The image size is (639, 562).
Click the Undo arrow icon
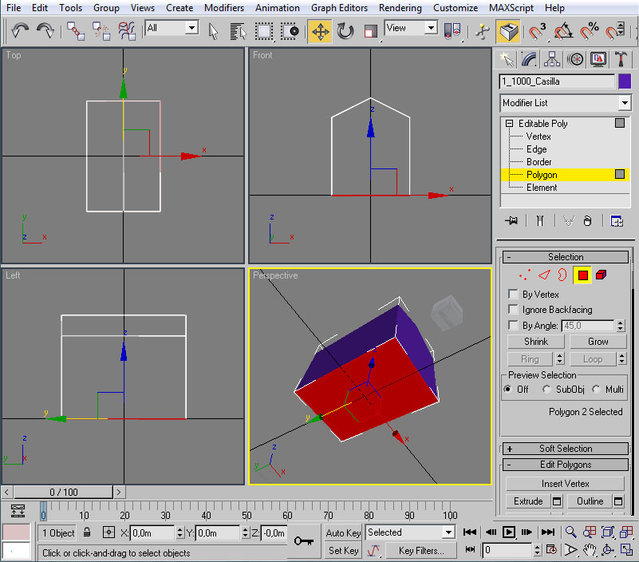point(20,31)
